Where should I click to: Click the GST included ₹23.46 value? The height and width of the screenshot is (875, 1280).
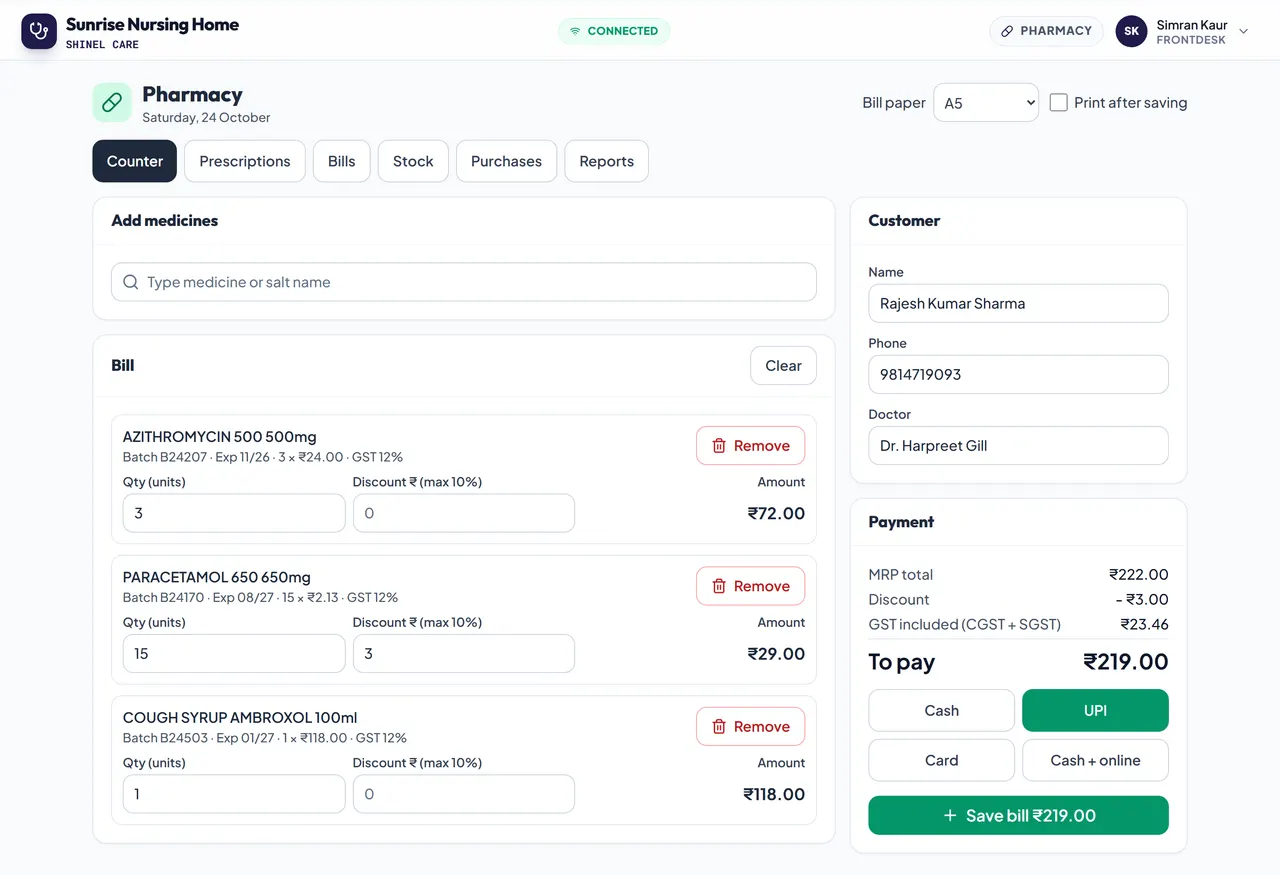(1144, 624)
